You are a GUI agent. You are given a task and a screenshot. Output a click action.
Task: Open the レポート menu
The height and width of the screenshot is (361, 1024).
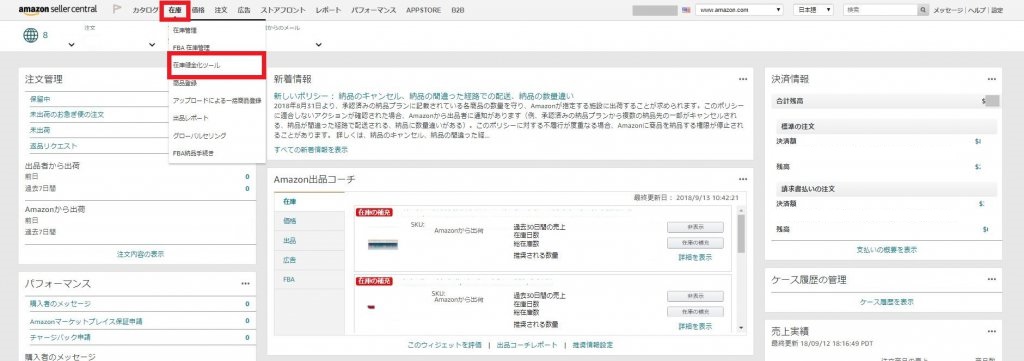click(x=328, y=10)
